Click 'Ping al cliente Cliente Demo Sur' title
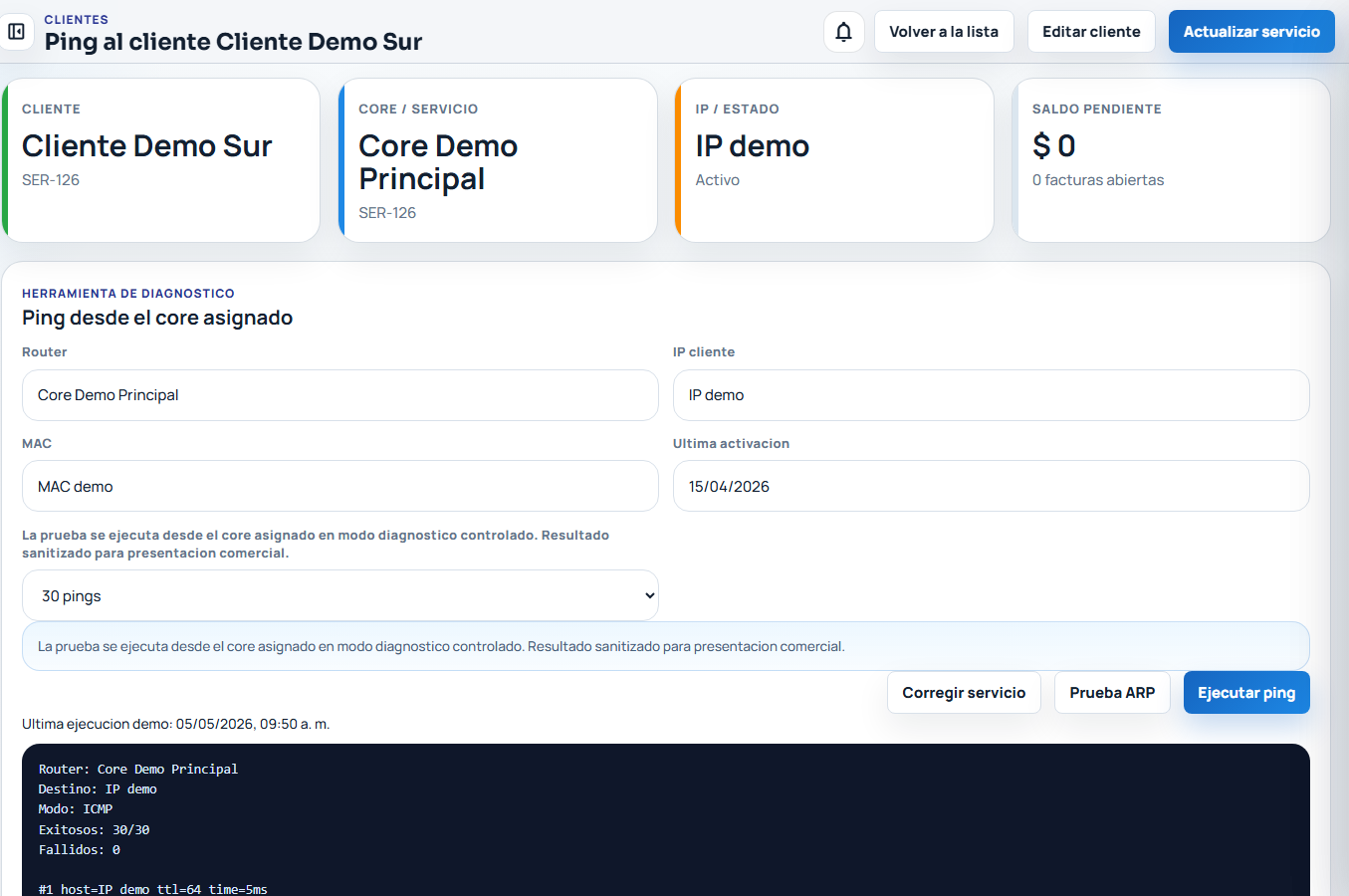 coord(233,42)
